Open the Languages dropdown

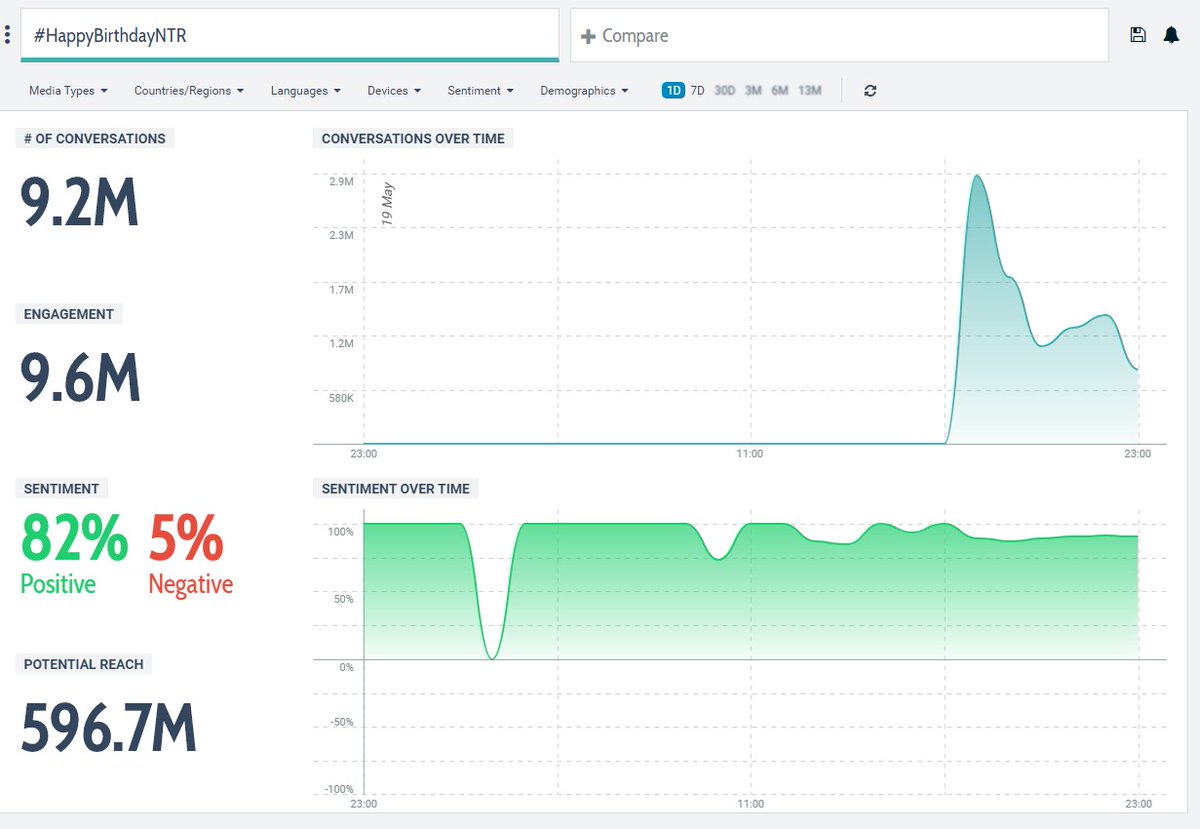click(305, 90)
